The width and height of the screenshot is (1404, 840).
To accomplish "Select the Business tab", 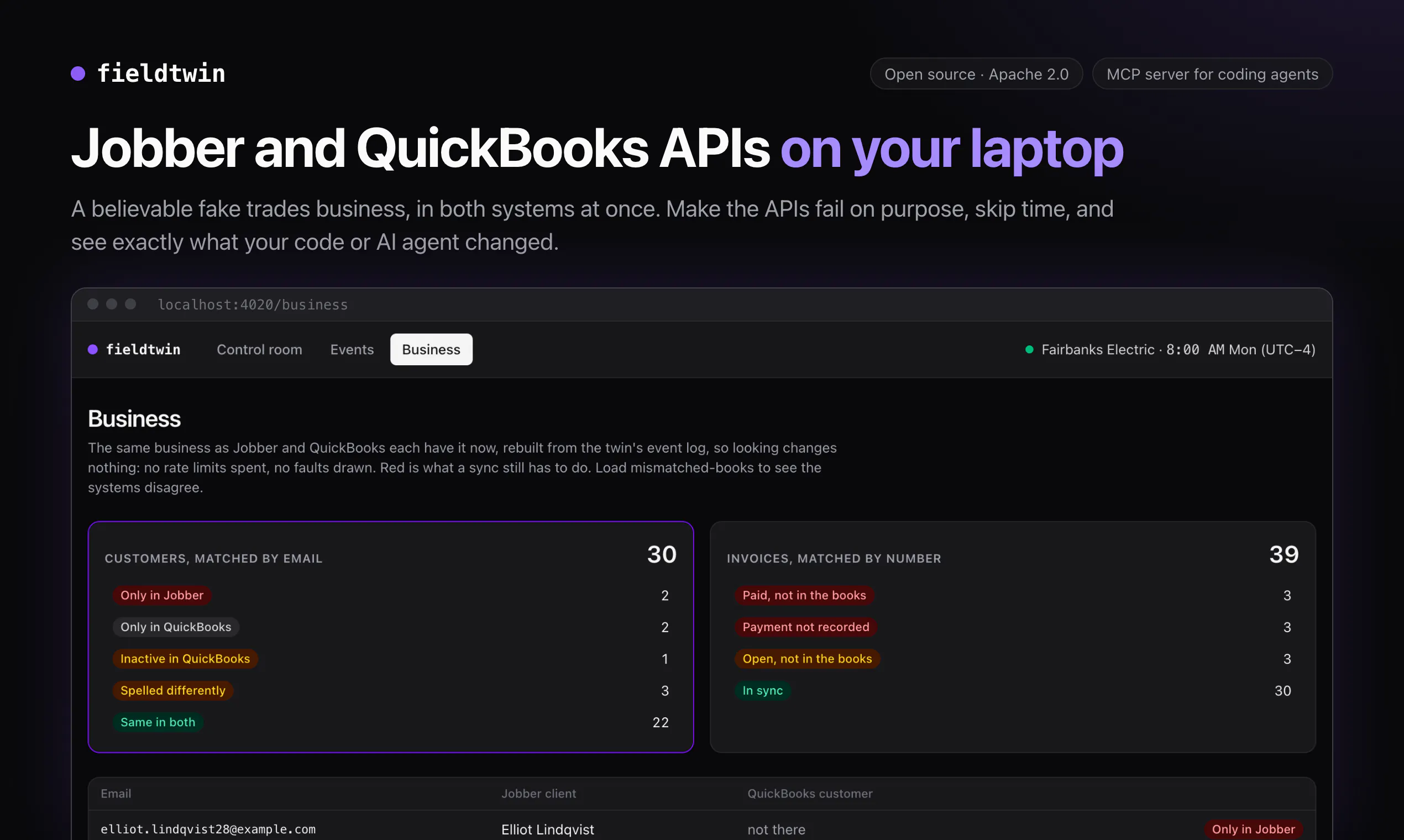I will click(x=431, y=349).
